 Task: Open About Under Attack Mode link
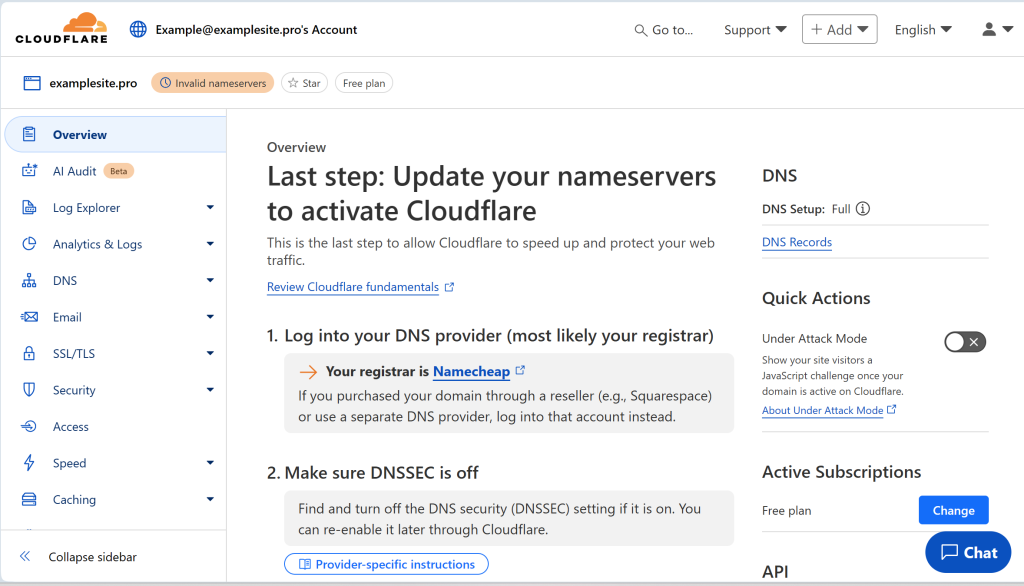coord(822,410)
